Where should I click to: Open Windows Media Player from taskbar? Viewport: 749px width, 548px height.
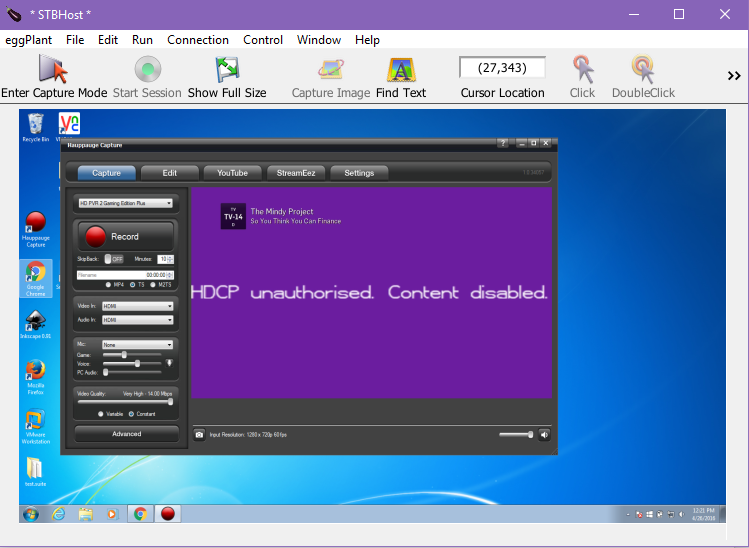tap(112, 514)
